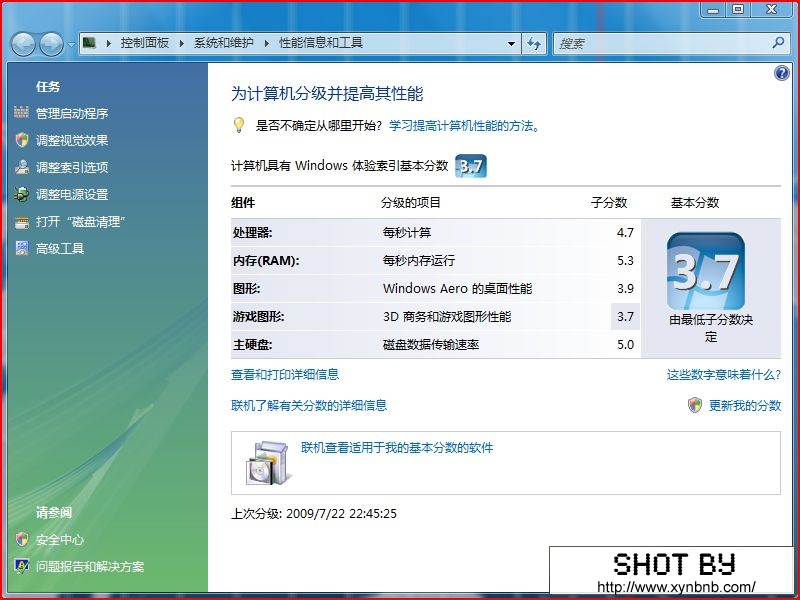Open recent pages dropdown beside the nav arrows

71,44
